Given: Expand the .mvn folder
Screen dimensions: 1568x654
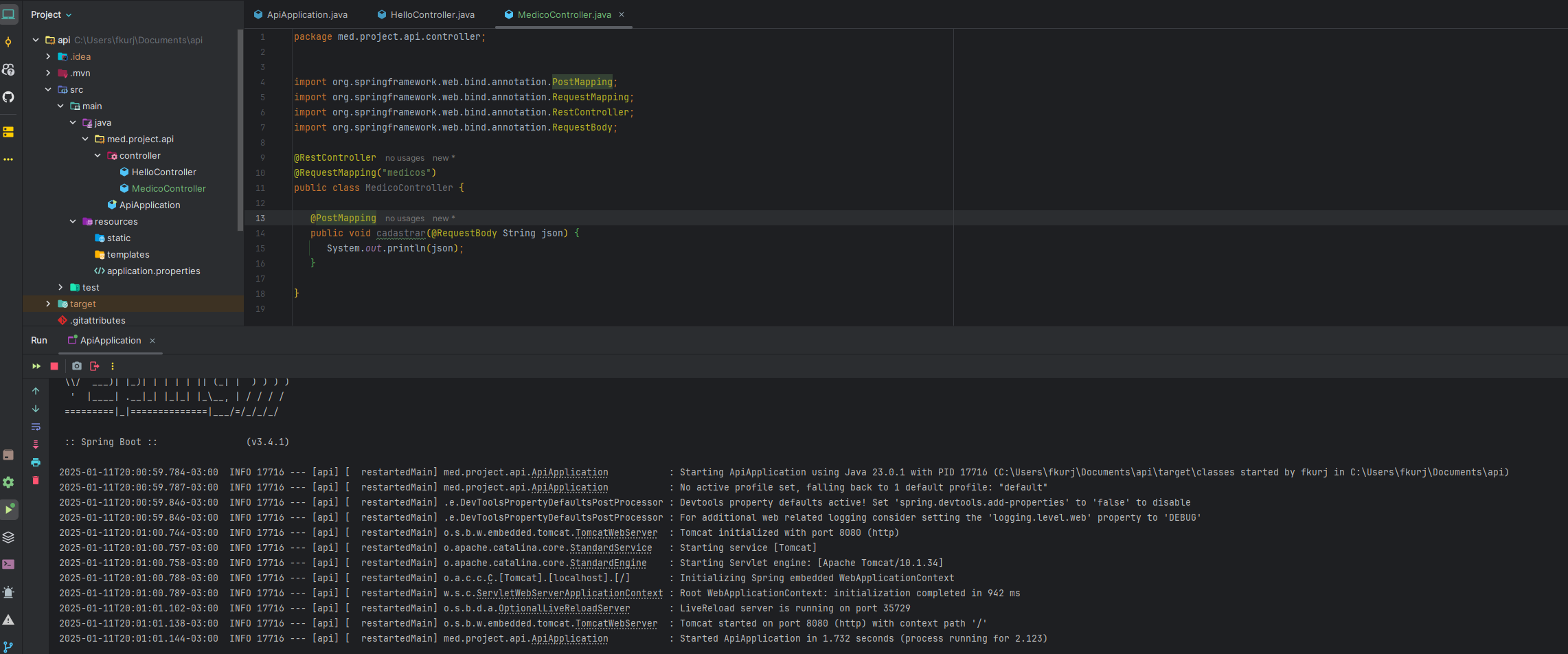Looking at the screenshot, I should click(48, 73).
